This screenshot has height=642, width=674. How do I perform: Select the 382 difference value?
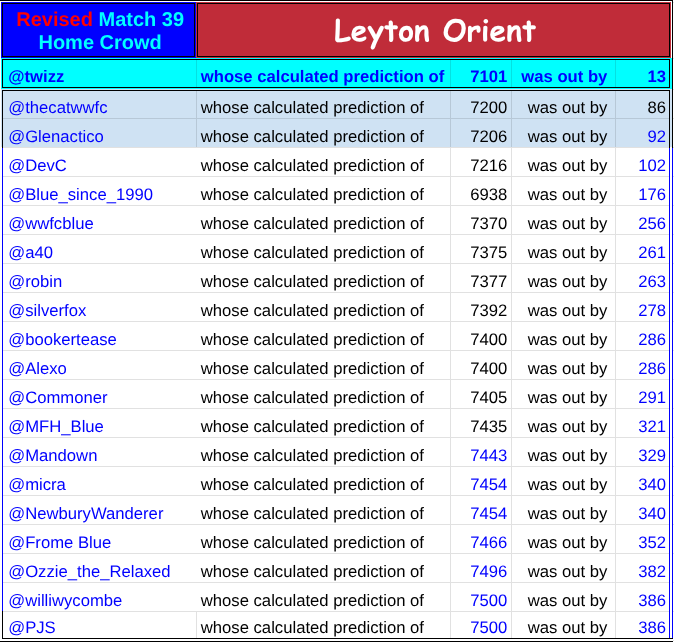pos(651,571)
